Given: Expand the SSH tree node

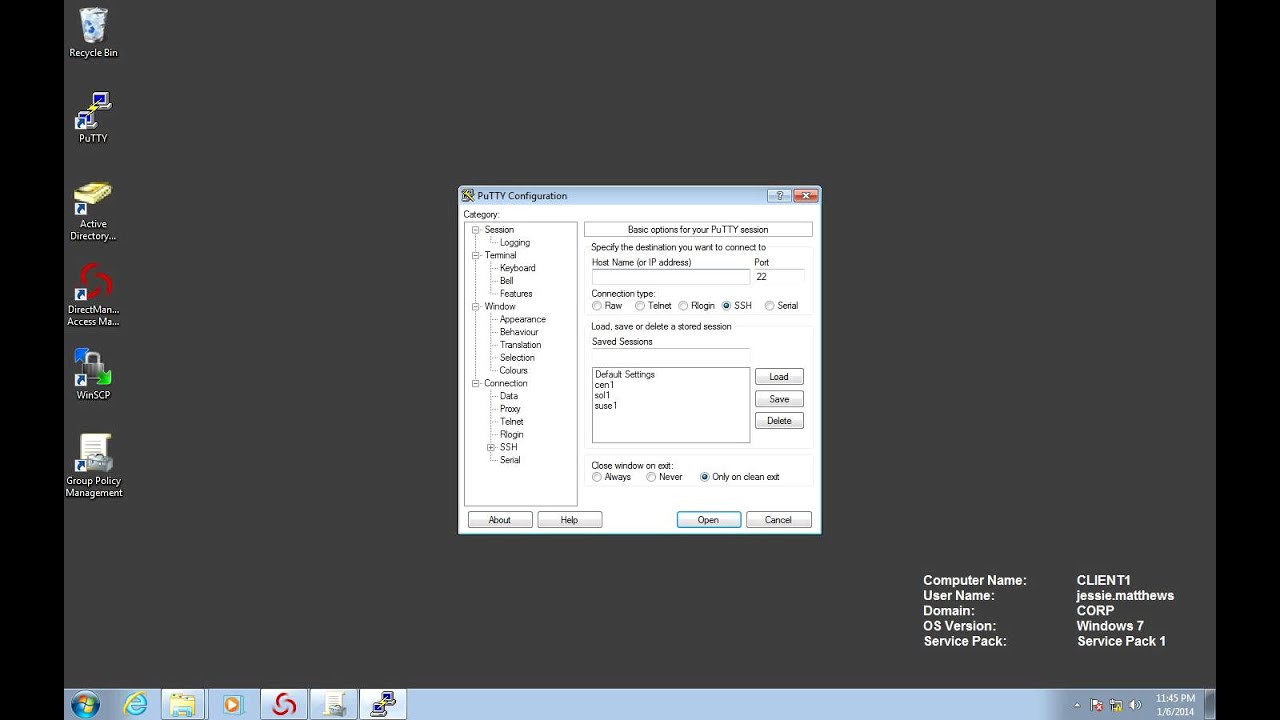Looking at the screenshot, I should pyautogui.click(x=491, y=447).
